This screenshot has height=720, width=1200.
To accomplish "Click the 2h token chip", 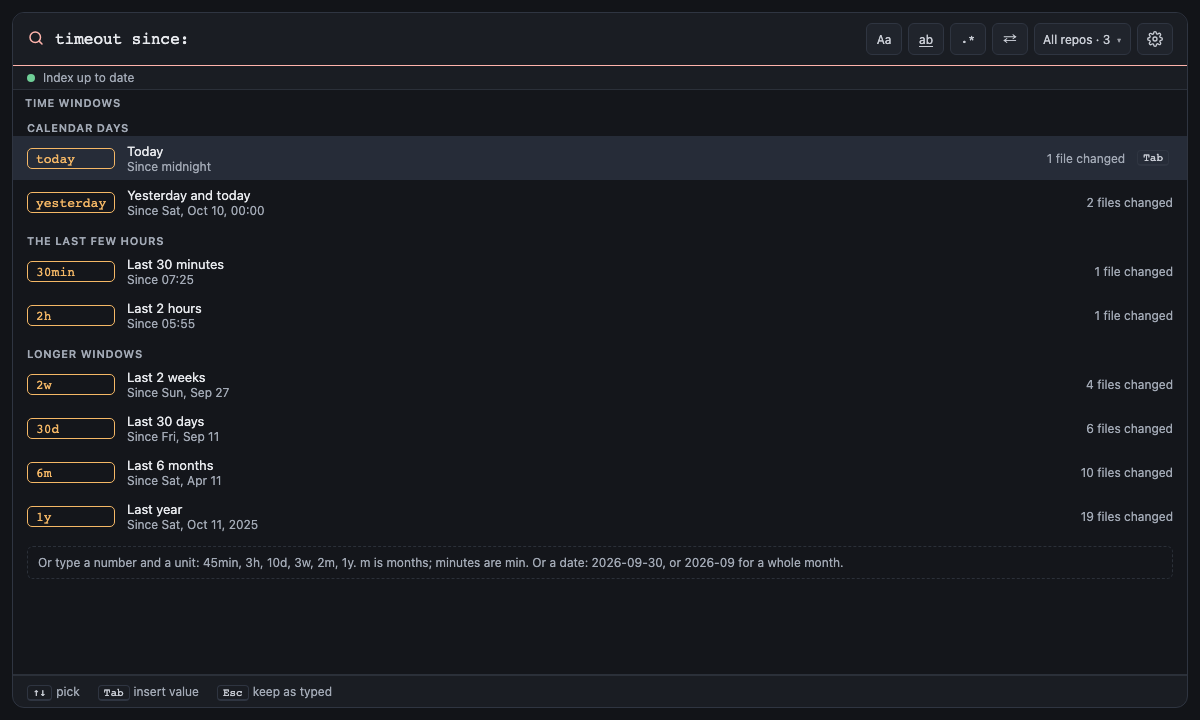I will coord(71,316).
